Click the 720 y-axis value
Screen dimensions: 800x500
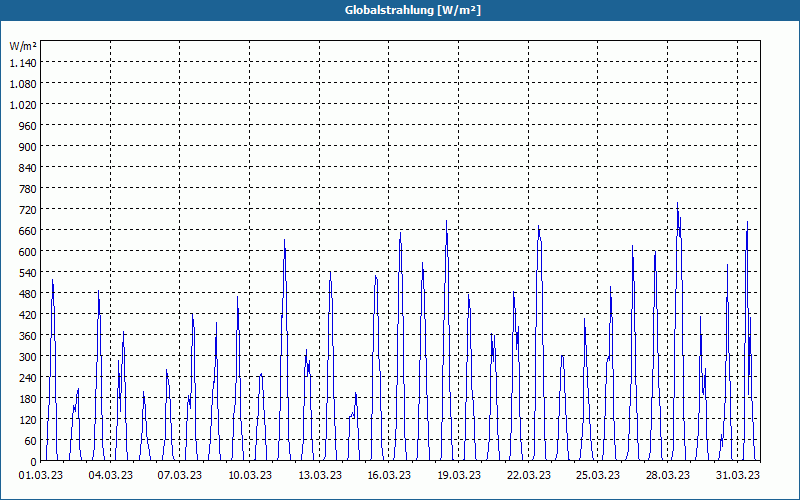tap(27, 210)
